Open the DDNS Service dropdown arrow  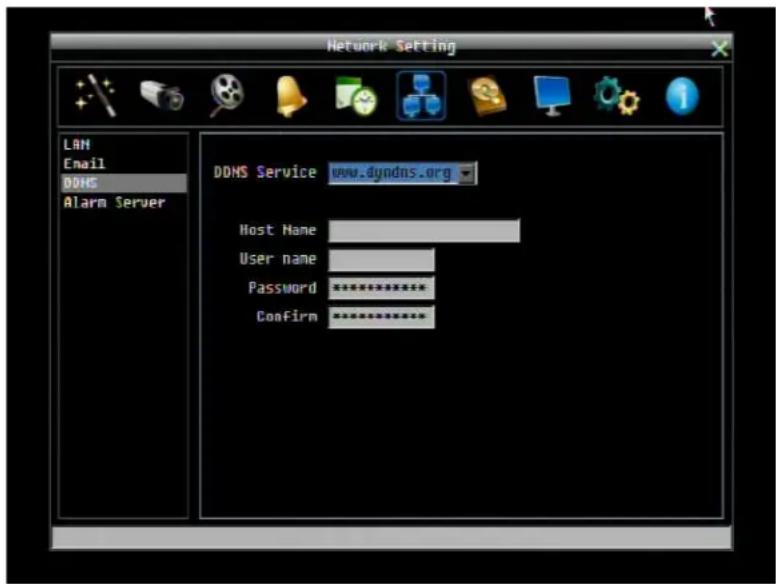point(466,173)
